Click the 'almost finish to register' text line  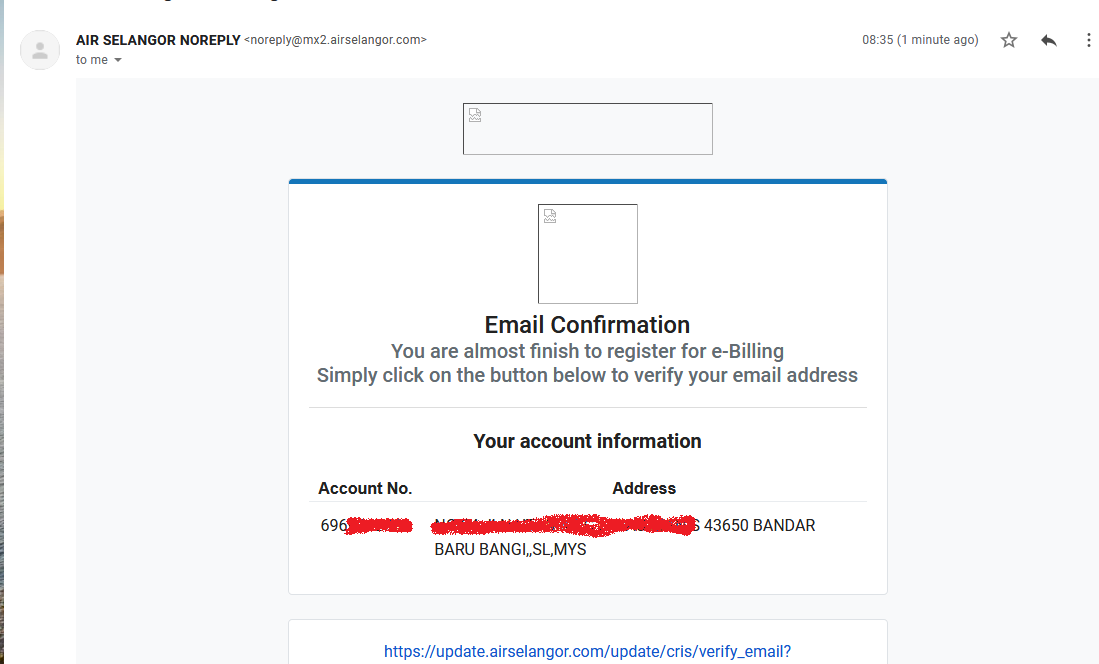[587, 351]
